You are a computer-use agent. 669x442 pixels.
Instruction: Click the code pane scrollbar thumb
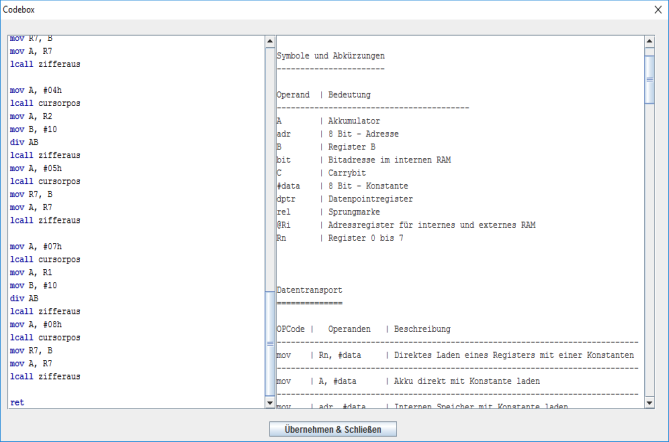(268, 342)
